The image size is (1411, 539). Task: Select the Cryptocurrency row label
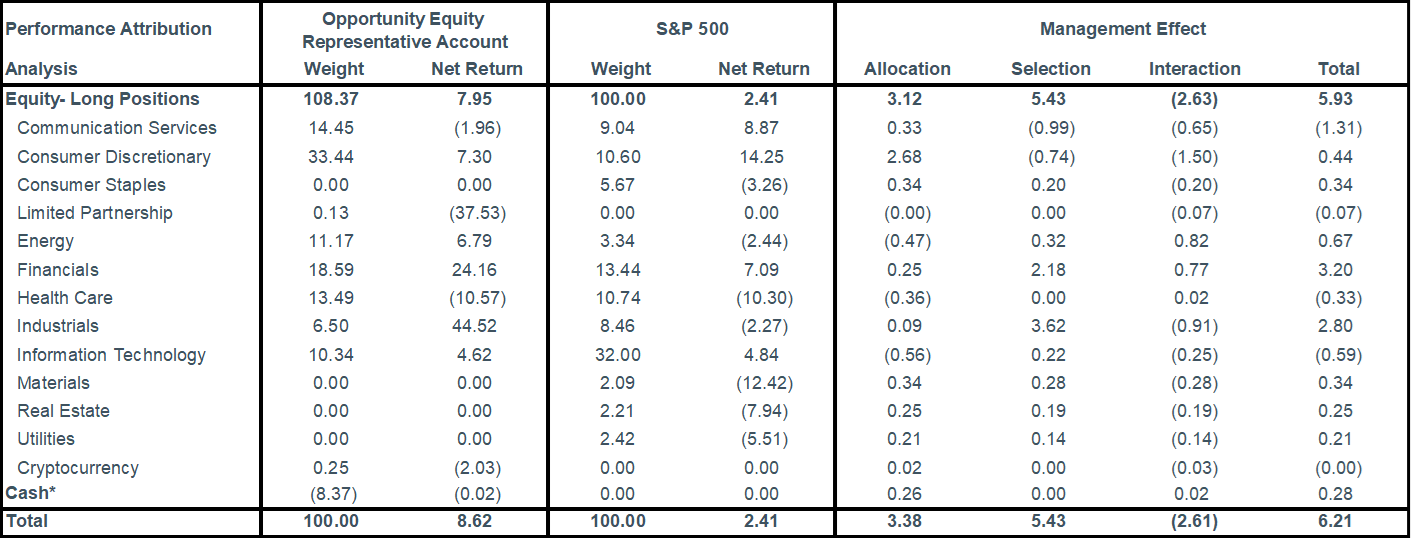coord(78,468)
